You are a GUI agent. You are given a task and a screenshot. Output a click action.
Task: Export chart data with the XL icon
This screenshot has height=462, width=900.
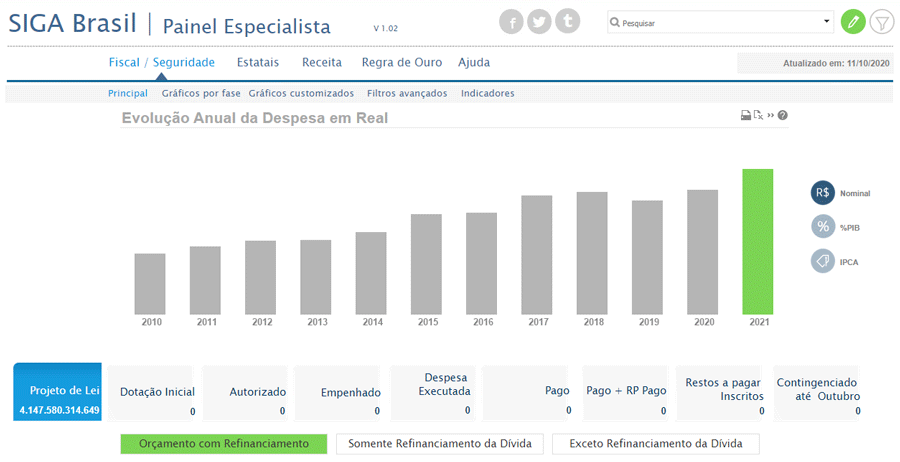click(x=758, y=116)
